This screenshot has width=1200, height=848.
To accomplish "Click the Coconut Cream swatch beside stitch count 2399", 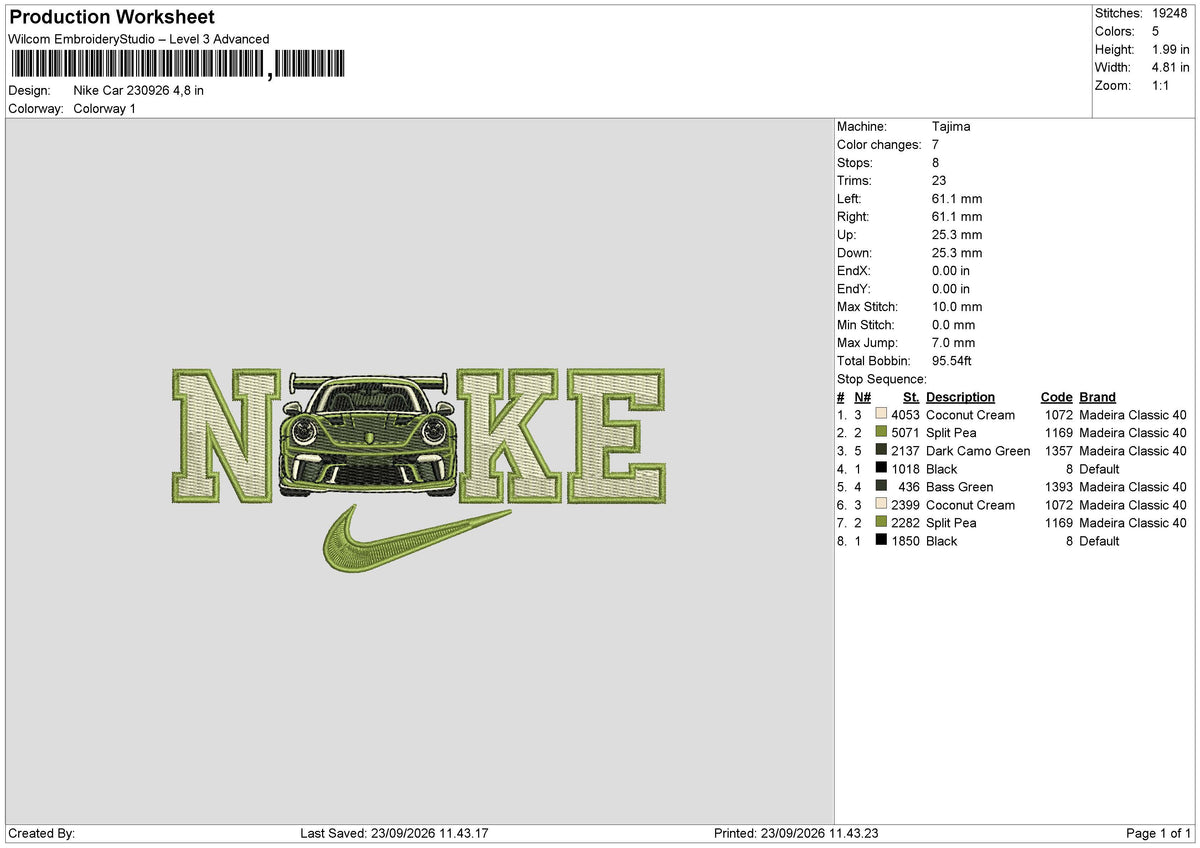I will pyautogui.click(x=881, y=504).
